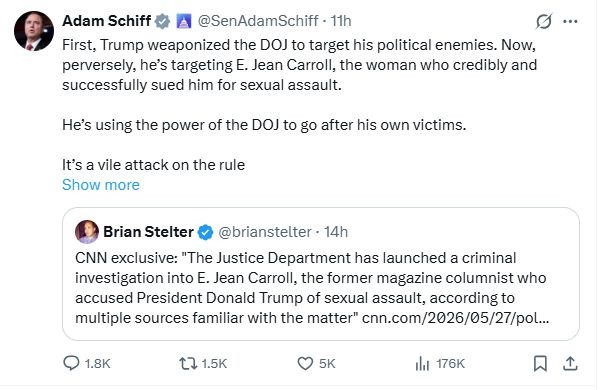Click Adam Schiff's verified badge
This screenshot has width=600, height=390.
(162, 21)
